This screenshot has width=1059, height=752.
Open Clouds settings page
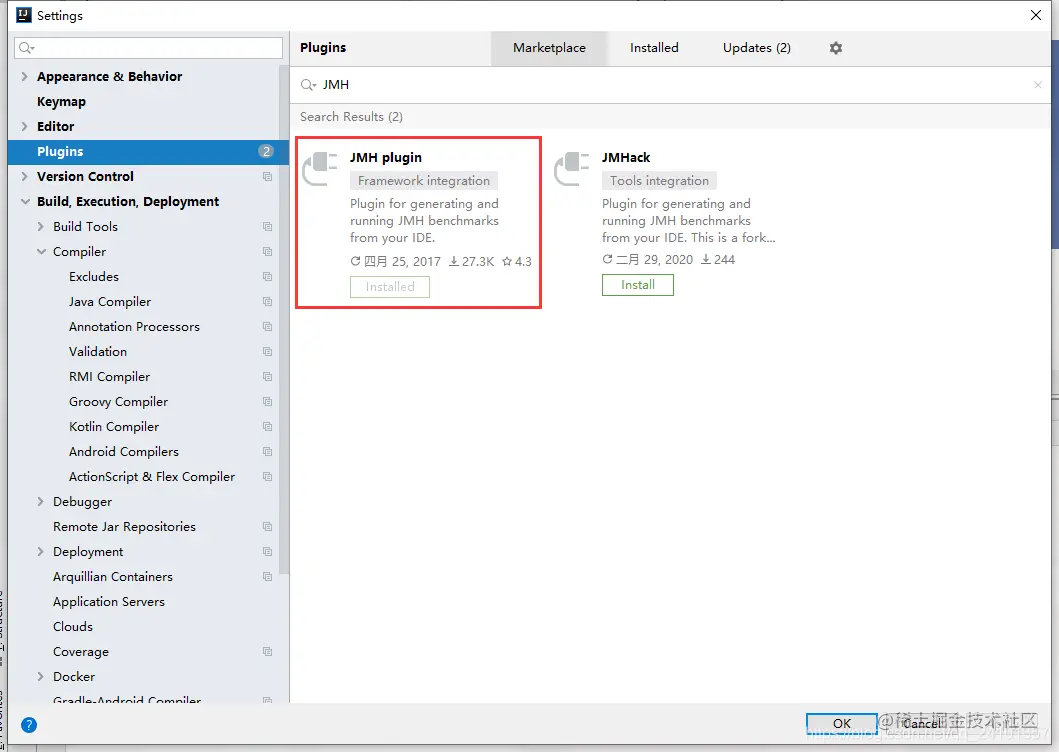(73, 626)
